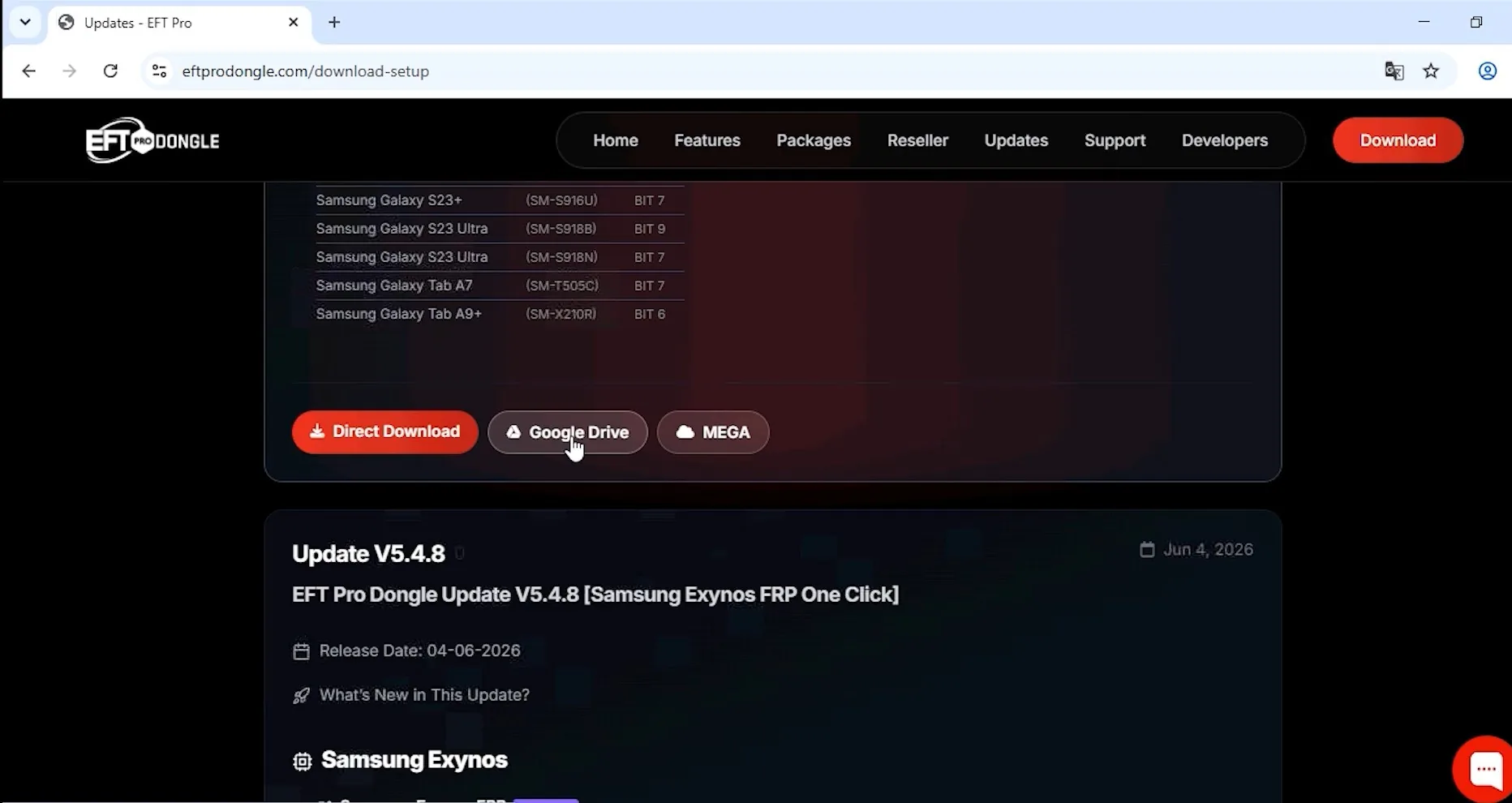Open the Home menu item
Viewport: 1512px width, 803px height.
coord(616,140)
